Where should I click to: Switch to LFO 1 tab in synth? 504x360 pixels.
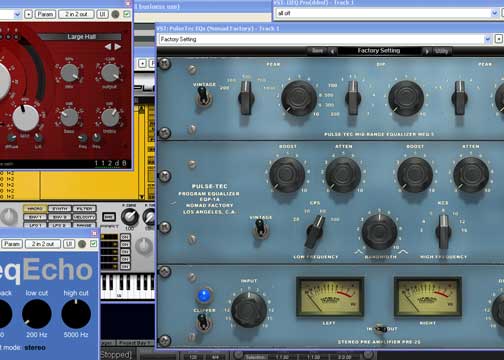[x=35, y=225]
